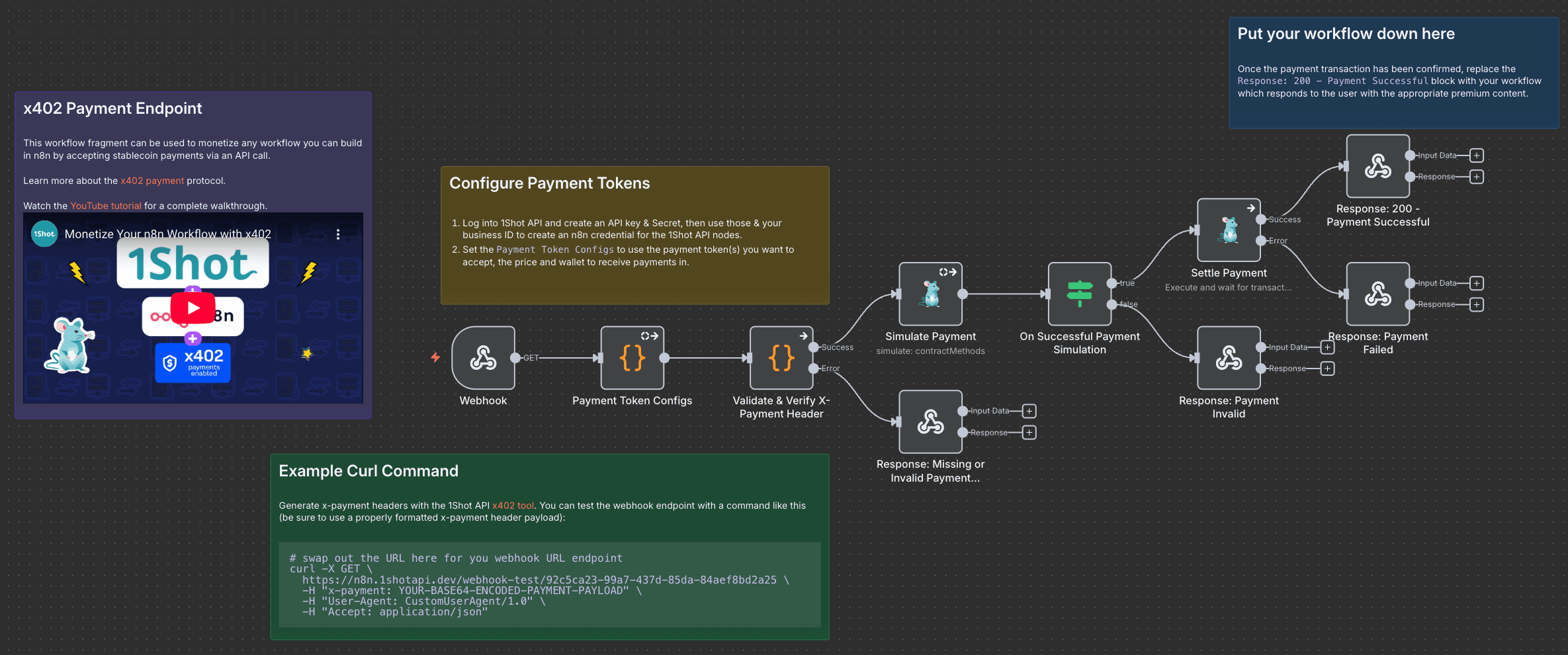Add Response connection on Payment Invalid node
Screen dimensions: 1568x655
click(1327, 369)
